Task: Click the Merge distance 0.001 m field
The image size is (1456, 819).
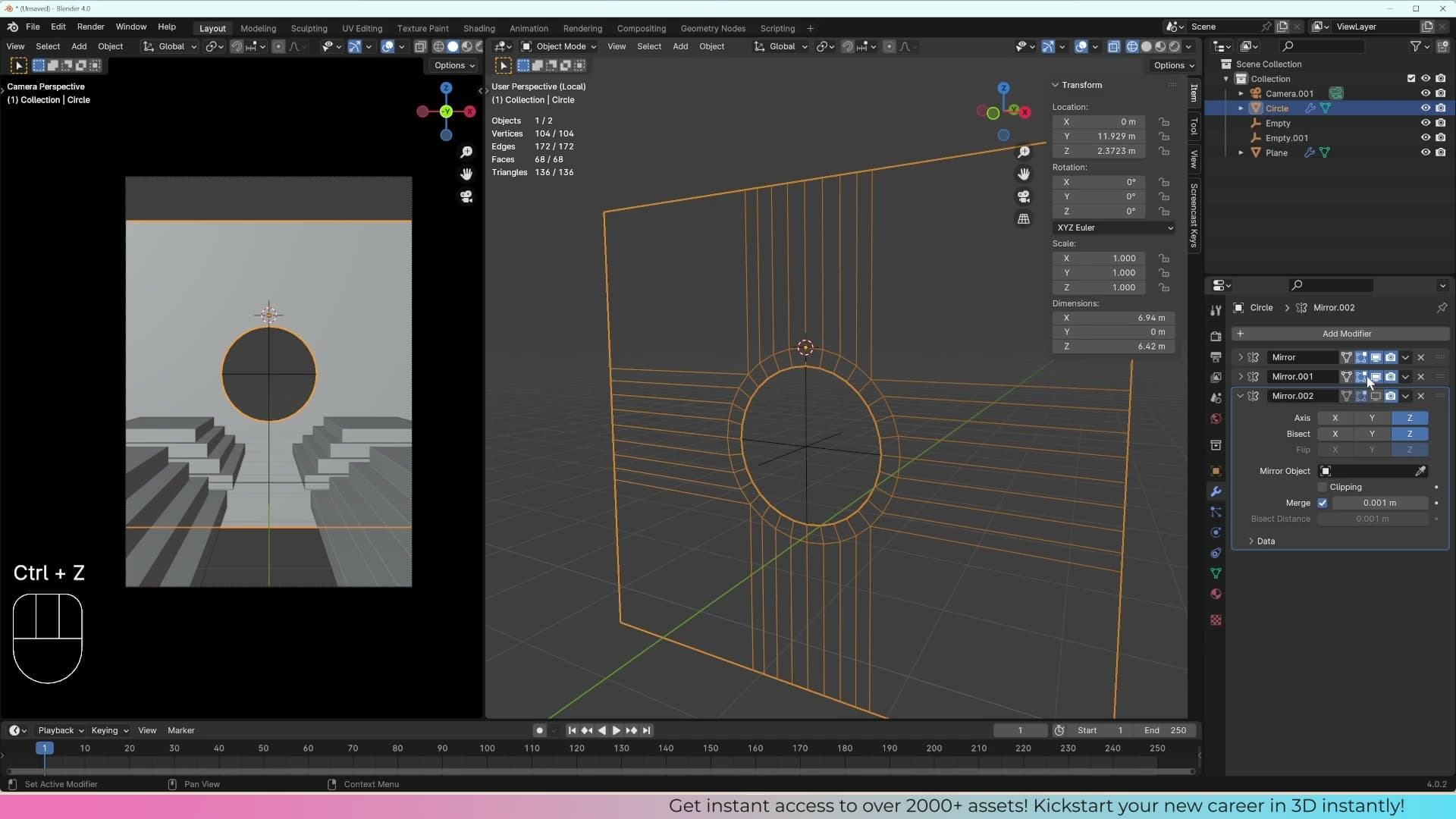Action: [1379, 503]
